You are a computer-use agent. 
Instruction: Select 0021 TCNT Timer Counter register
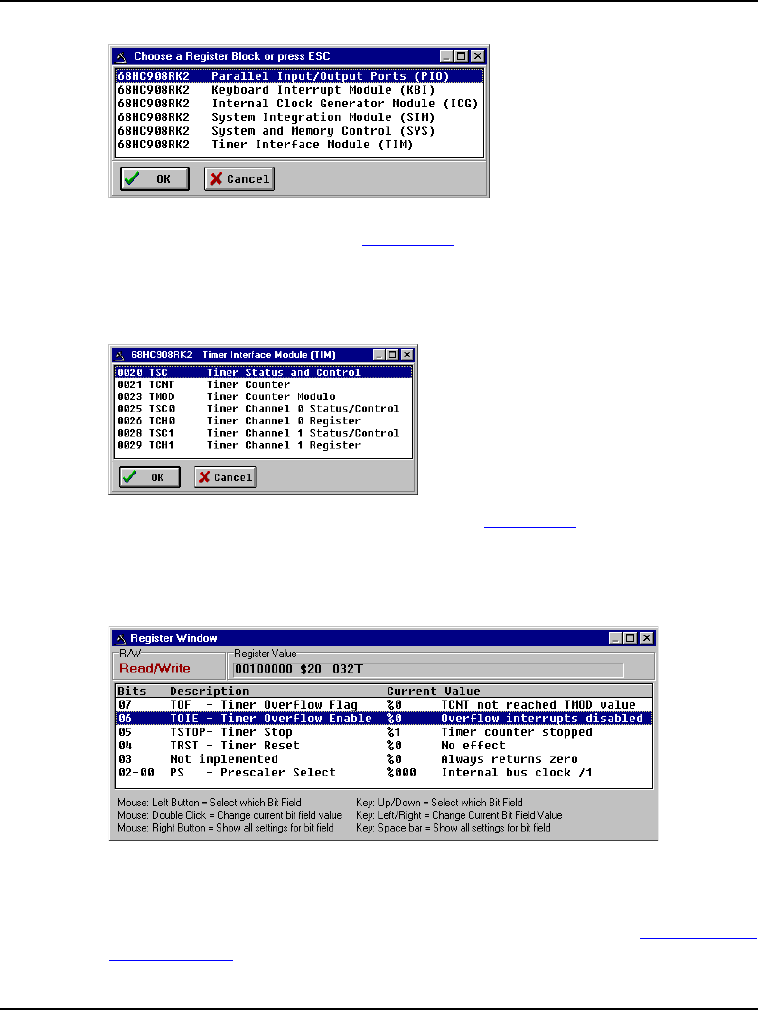(x=263, y=385)
